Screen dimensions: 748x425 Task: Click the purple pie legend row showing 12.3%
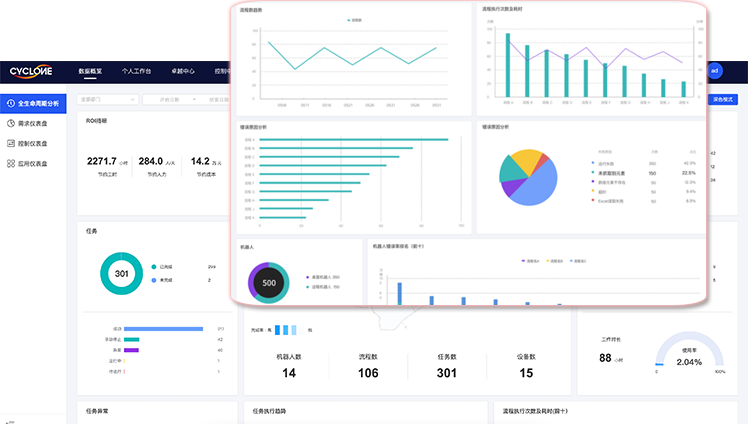coord(644,182)
